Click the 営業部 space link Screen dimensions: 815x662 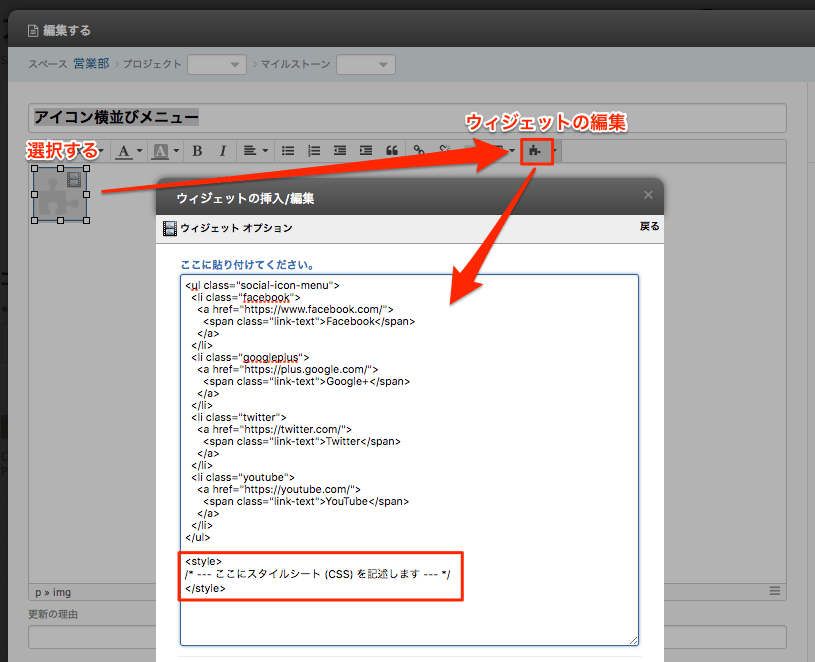[92, 64]
